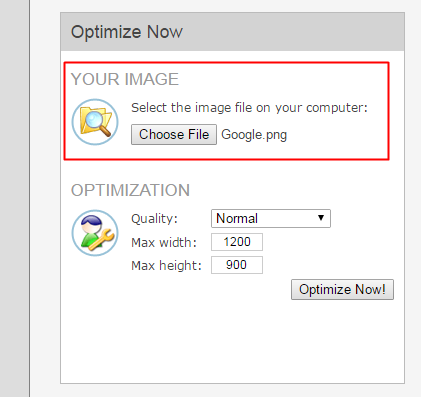
Task: Focus the Max width field showing 1200
Action: point(237,242)
